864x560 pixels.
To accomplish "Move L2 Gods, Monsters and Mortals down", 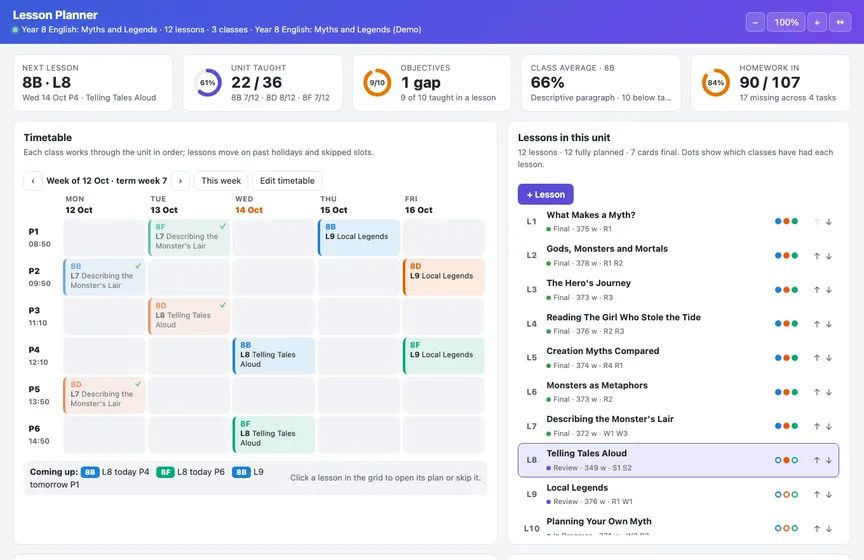I will [x=828, y=256].
